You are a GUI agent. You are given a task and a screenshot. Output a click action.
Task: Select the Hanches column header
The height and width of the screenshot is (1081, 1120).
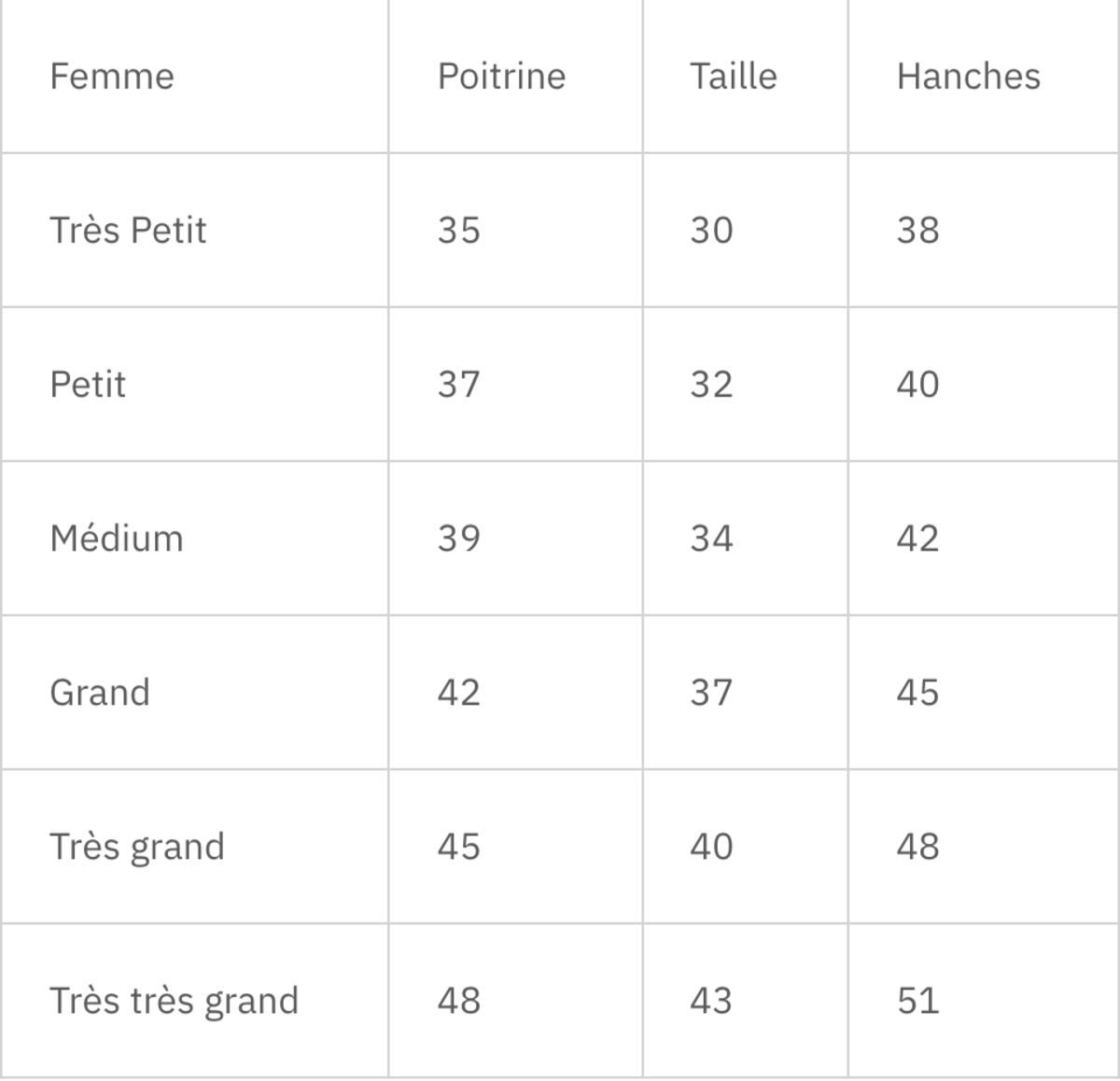coord(968,77)
